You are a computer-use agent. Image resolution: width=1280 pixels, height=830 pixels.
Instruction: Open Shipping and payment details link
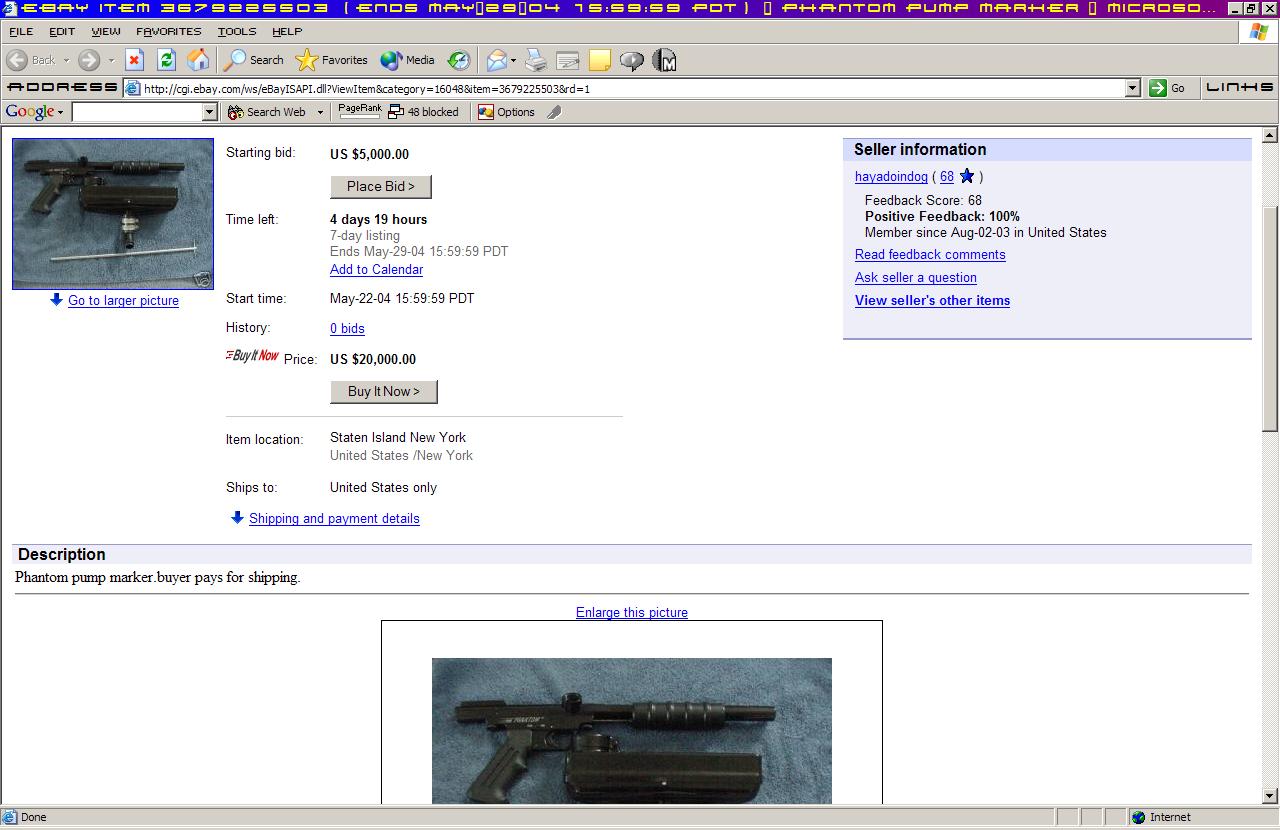tap(334, 518)
